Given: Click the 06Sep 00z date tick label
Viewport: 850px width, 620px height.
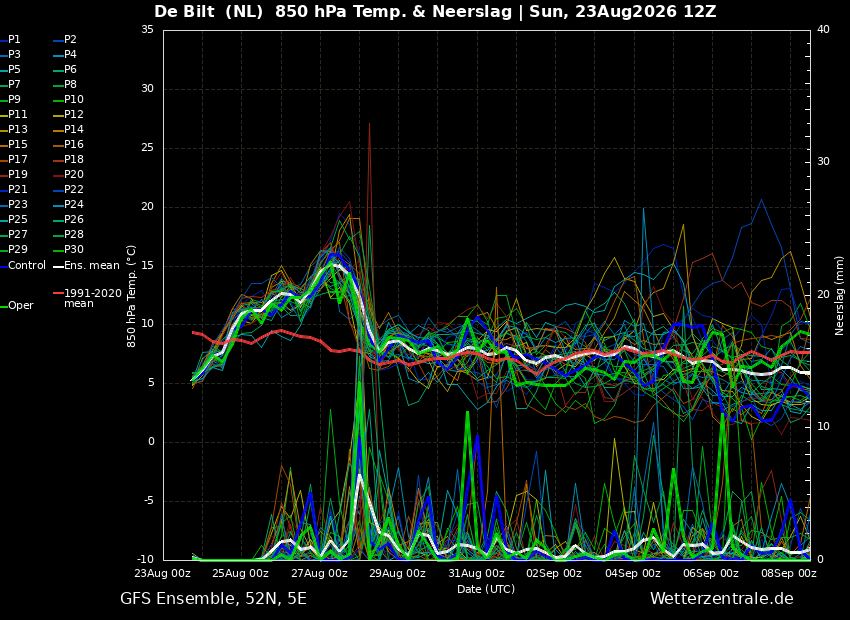Looking at the screenshot, I should 711,573.
